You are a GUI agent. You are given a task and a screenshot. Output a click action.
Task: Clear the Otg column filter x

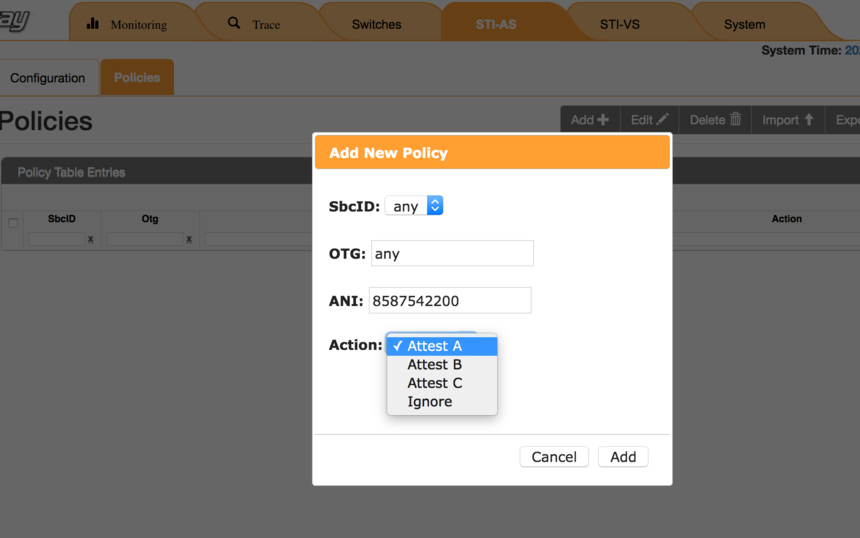point(189,240)
